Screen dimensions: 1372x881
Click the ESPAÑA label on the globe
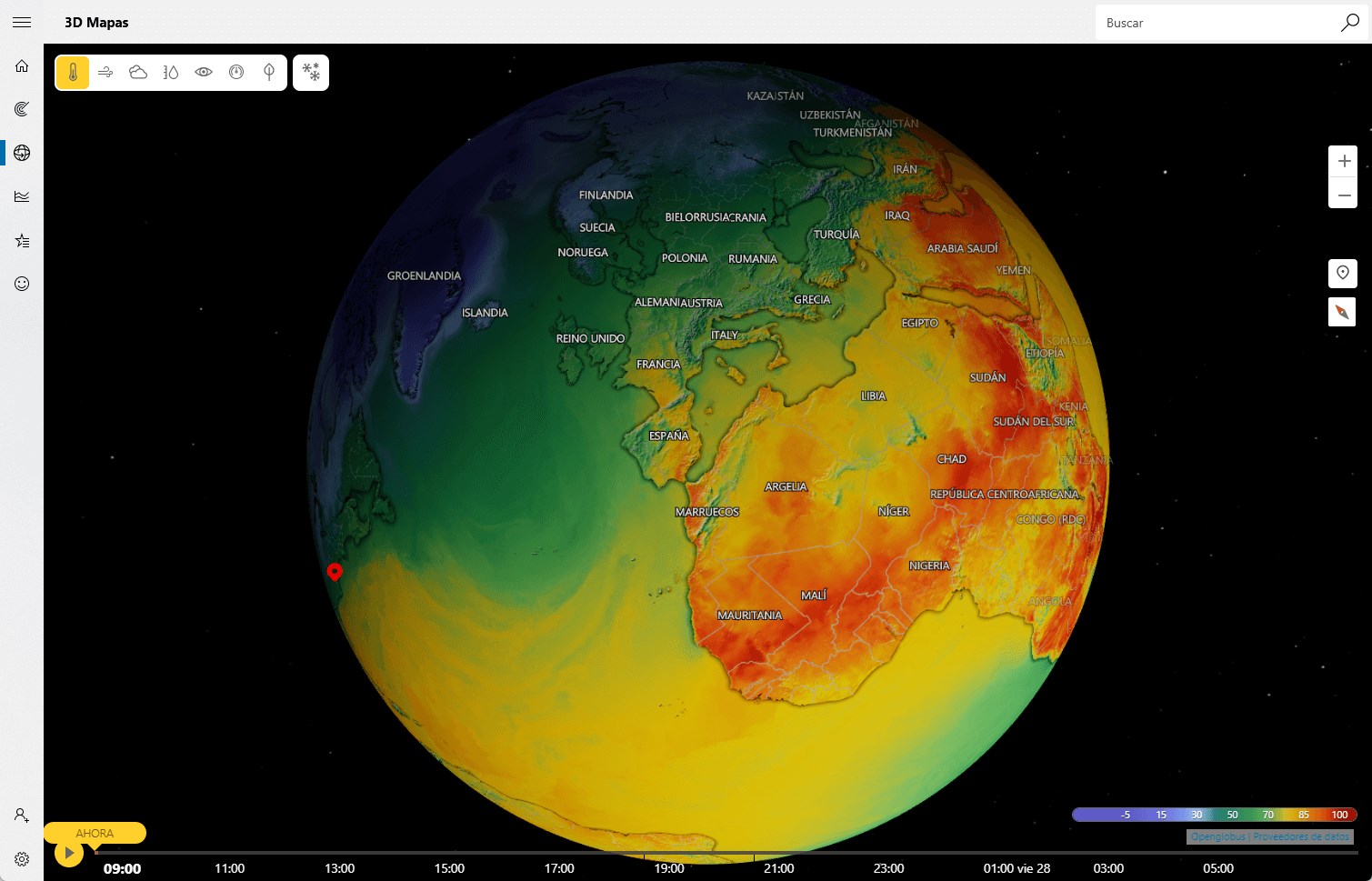pyautogui.click(x=669, y=435)
